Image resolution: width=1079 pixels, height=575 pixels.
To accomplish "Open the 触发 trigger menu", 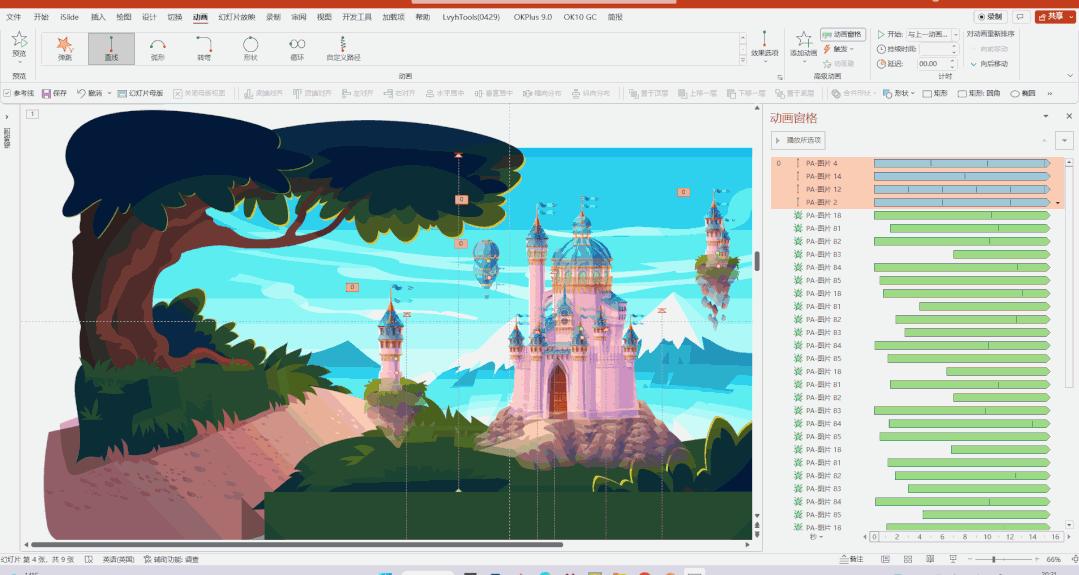I will [x=838, y=49].
